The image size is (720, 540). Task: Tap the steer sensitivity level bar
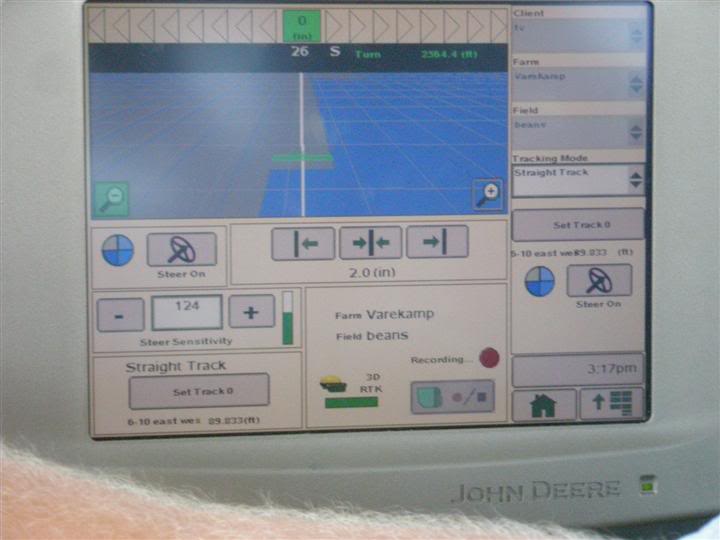pyautogui.click(x=288, y=318)
